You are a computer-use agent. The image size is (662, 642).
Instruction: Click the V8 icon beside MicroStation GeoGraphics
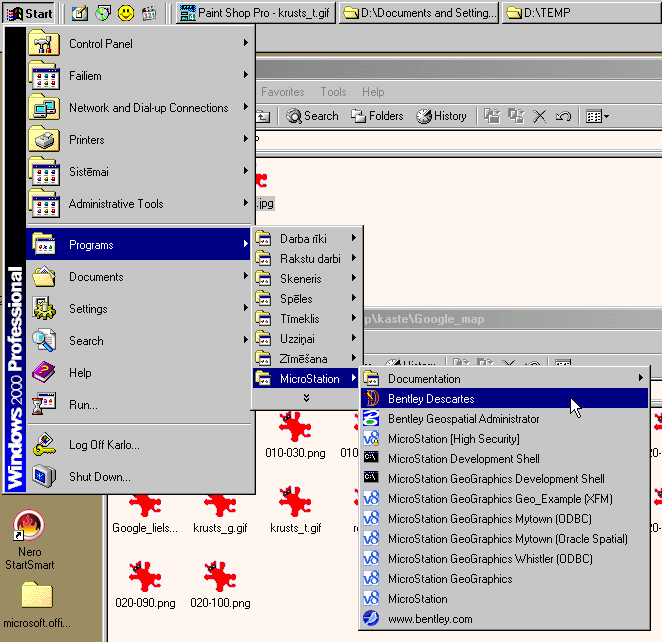coord(372,579)
